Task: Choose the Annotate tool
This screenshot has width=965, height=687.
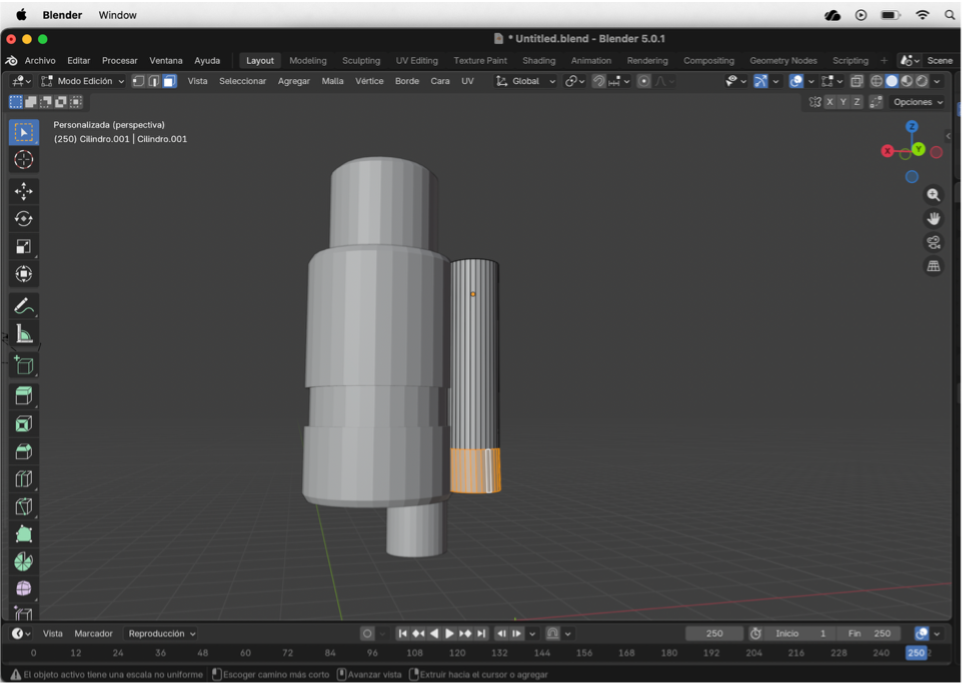Action: [23, 308]
